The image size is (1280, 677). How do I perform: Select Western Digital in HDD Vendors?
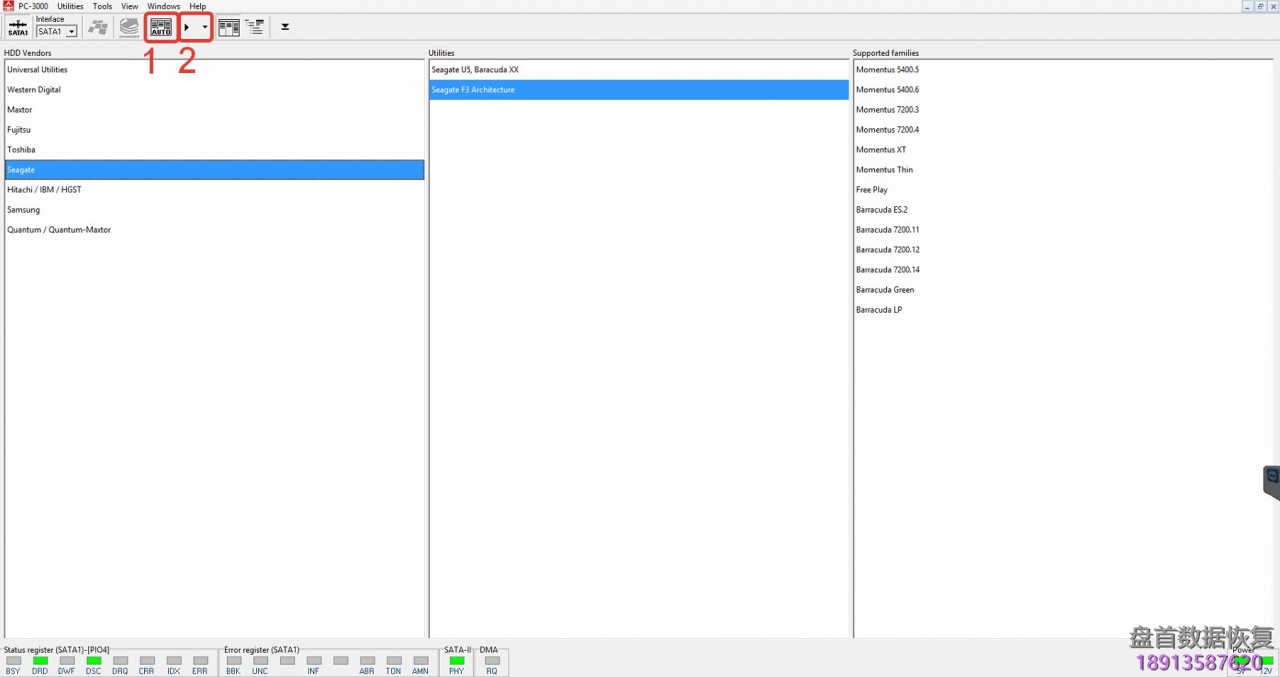pyautogui.click(x=34, y=90)
